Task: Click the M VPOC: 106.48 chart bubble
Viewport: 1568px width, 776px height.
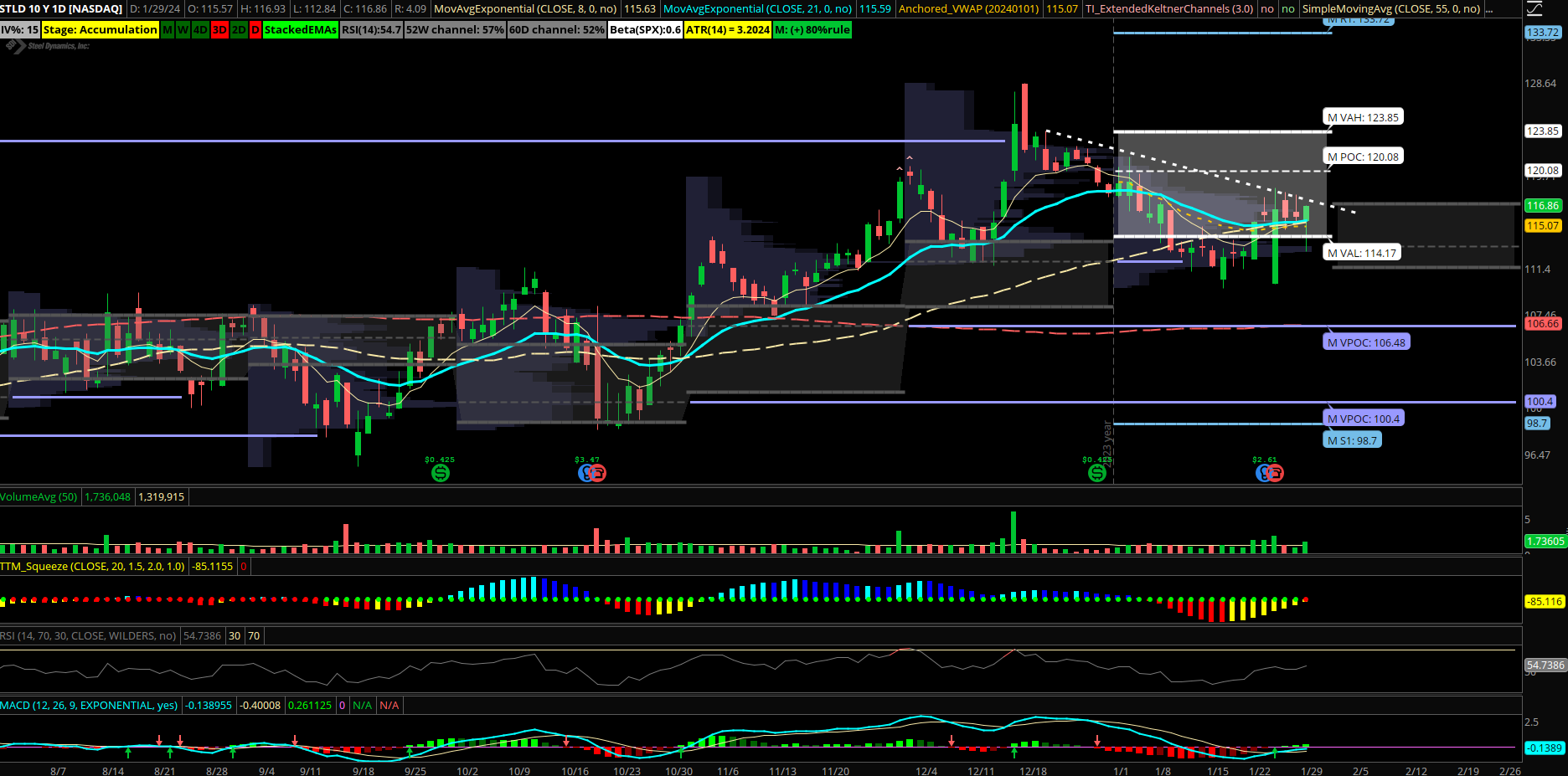Action: point(1366,342)
